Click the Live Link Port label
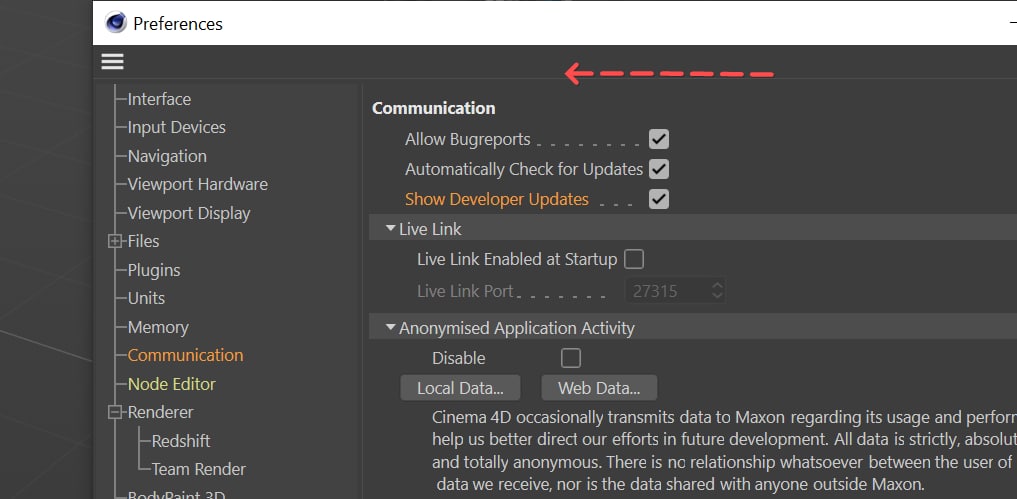Viewport: 1017px width, 499px height. [x=465, y=291]
